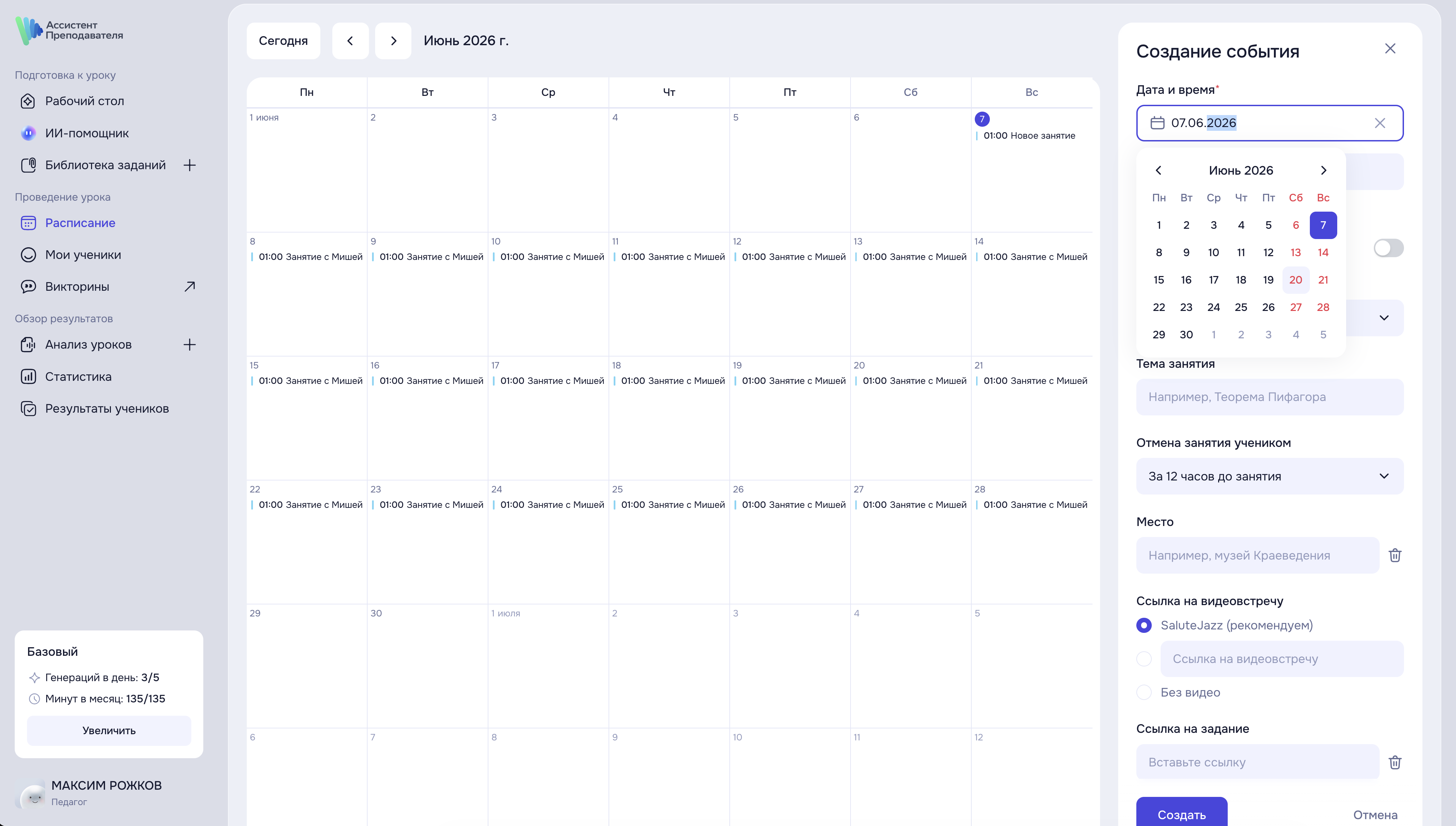1456x826 pixels.
Task: Go to previous month in main calendar
Action: 350,41
